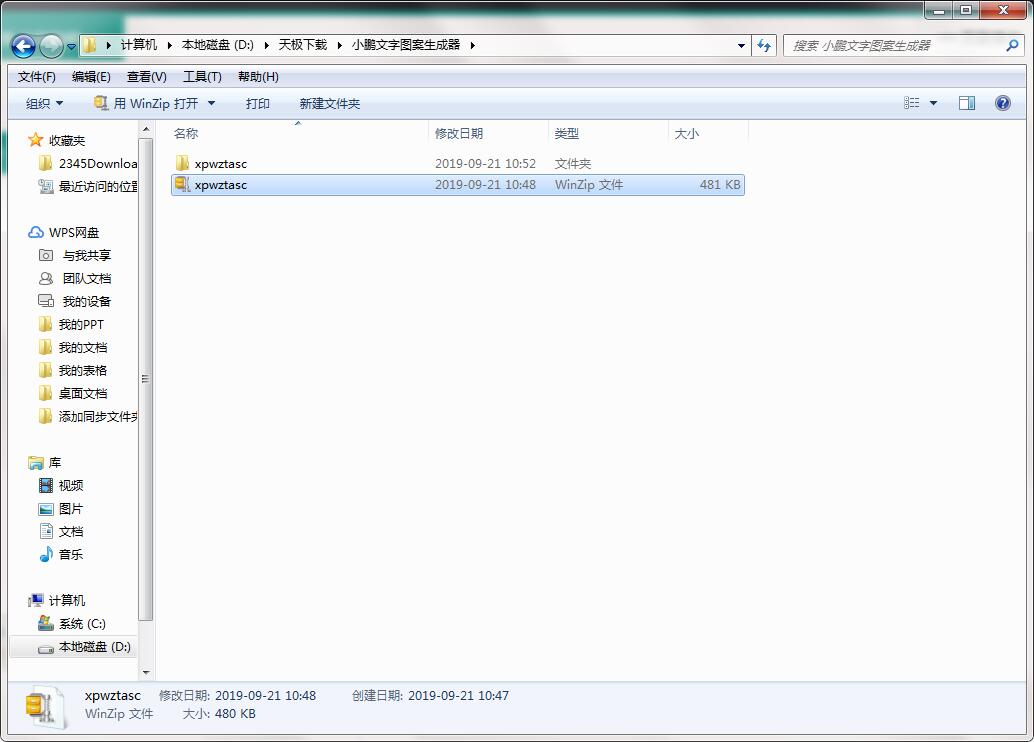Click the 新建文件夹 button
This screenshot has width=1034, height=742.
pyautogui.click(x=330, y=102)
